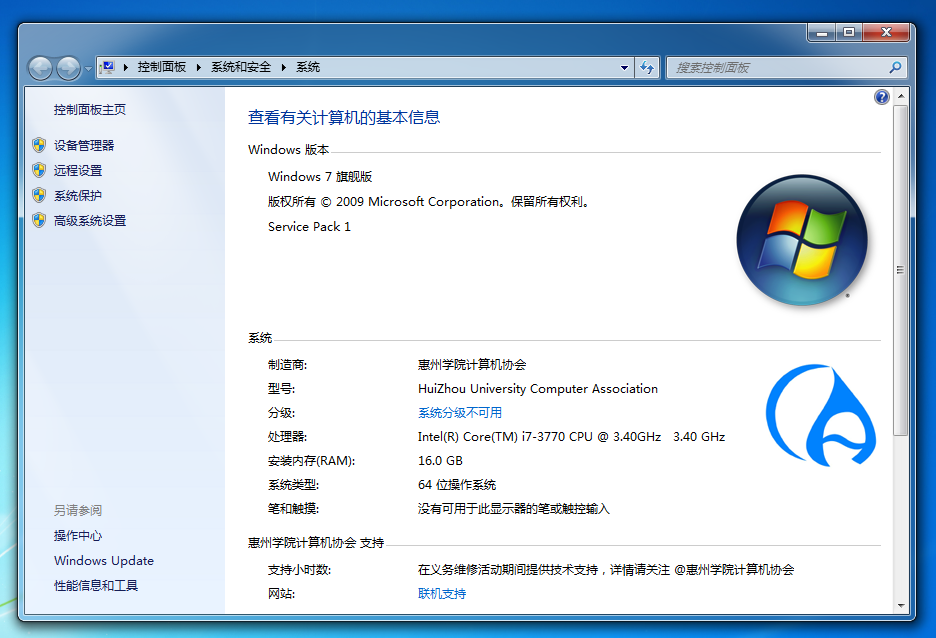
Task: Go forward with the Forward arrow button
Action: [x=68, y=68]
